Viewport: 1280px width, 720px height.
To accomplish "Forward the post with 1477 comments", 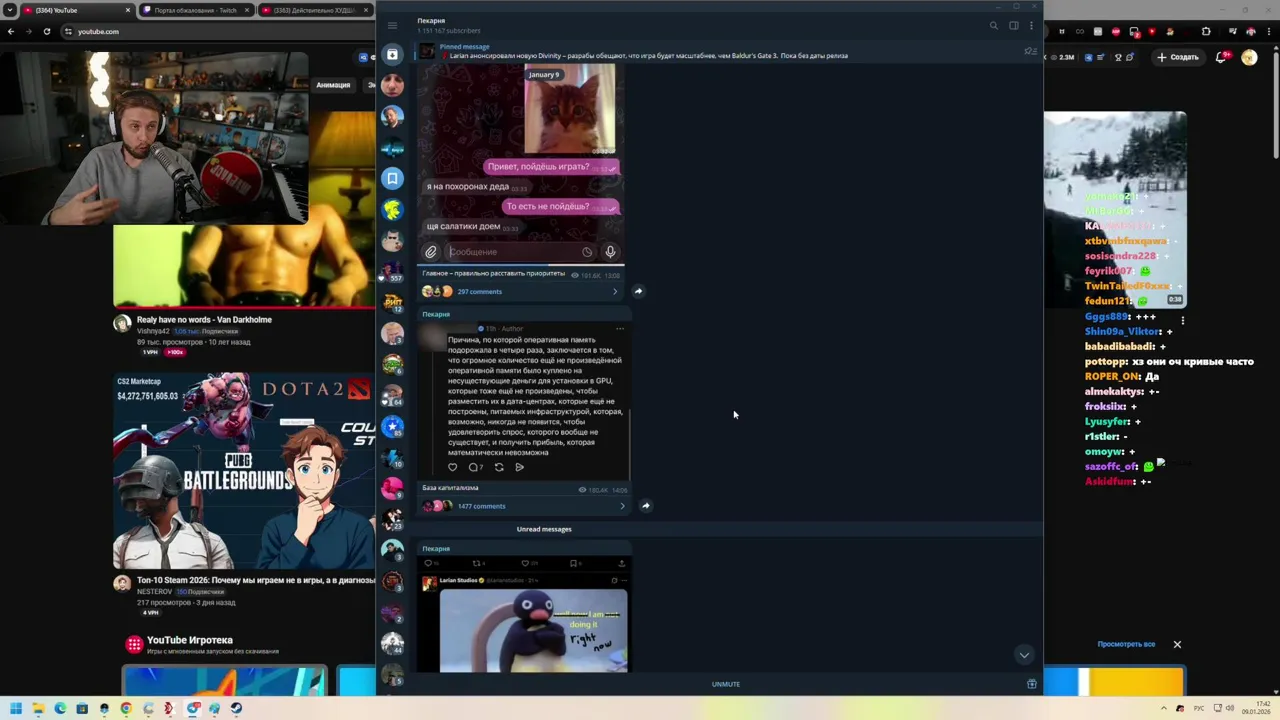I will coord(645,505).
